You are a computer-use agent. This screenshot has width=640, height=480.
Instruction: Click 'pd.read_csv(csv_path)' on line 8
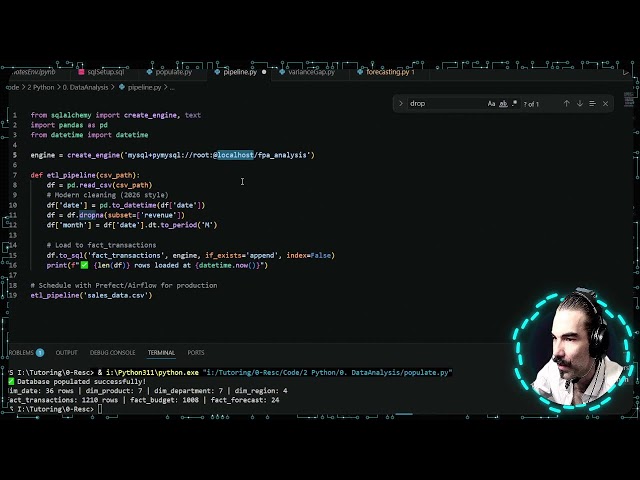pos(109,185)
